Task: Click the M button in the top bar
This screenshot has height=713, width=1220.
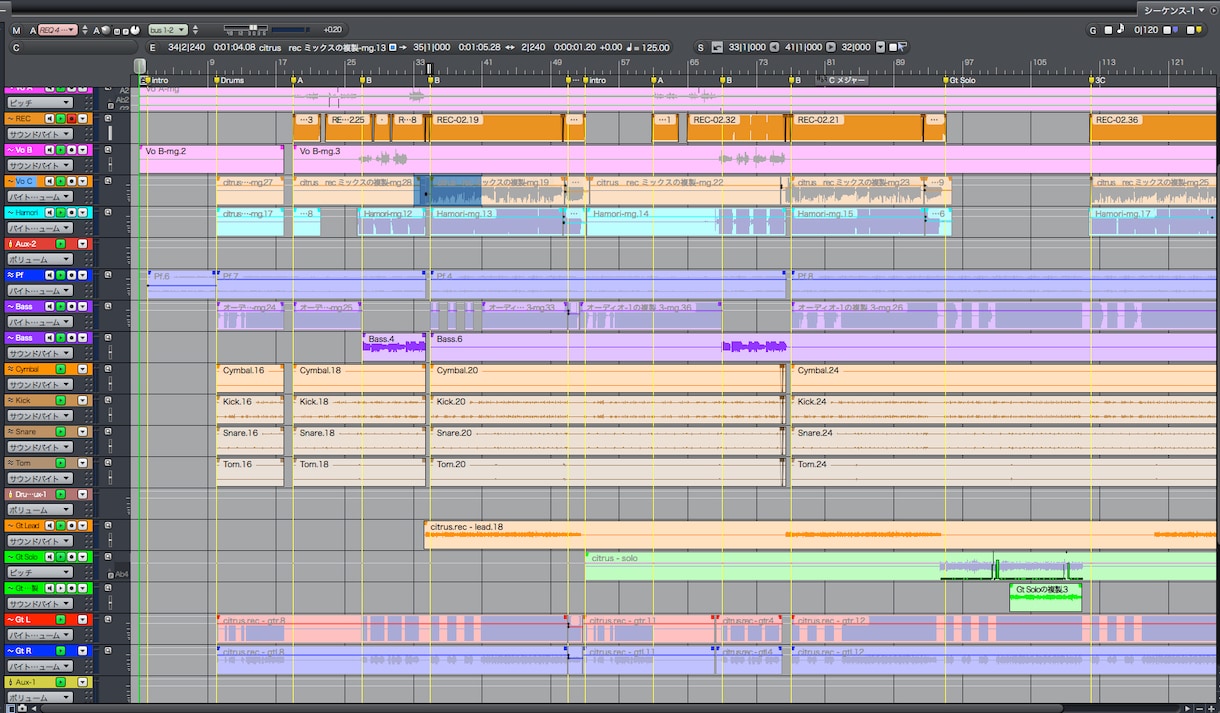Action: (16, 30)
